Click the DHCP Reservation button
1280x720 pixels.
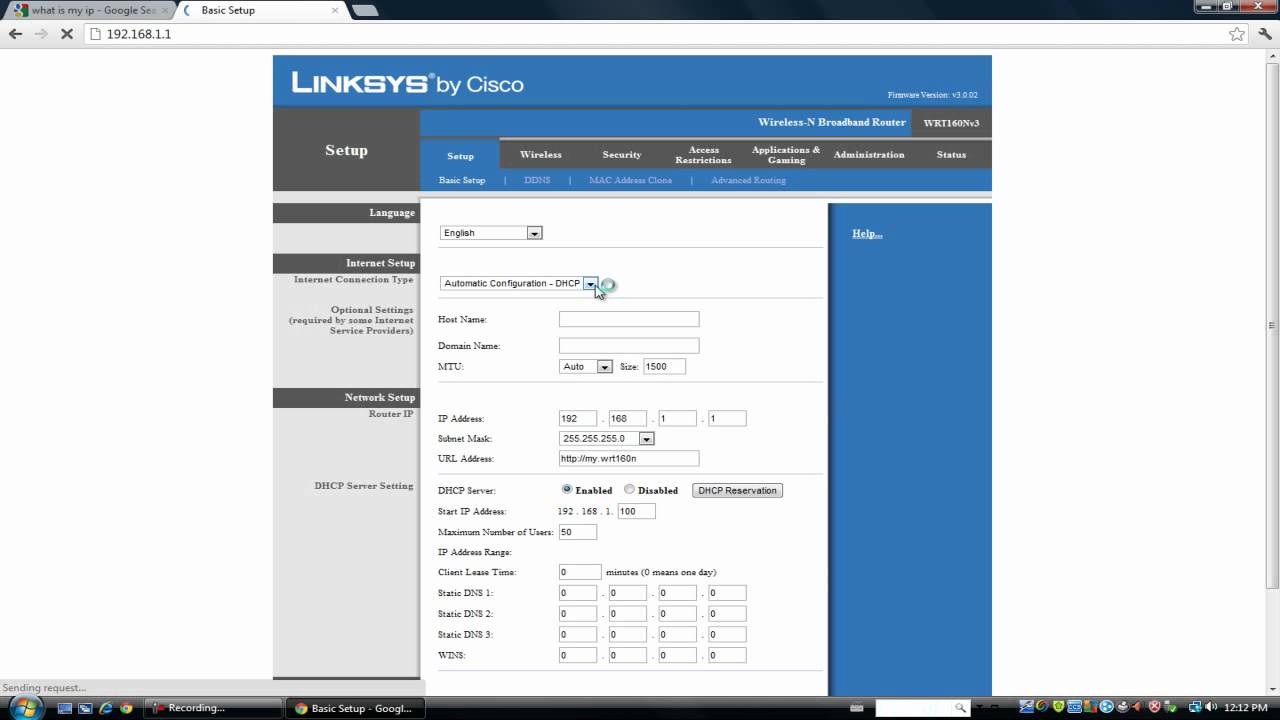click(x=737, y=490)
